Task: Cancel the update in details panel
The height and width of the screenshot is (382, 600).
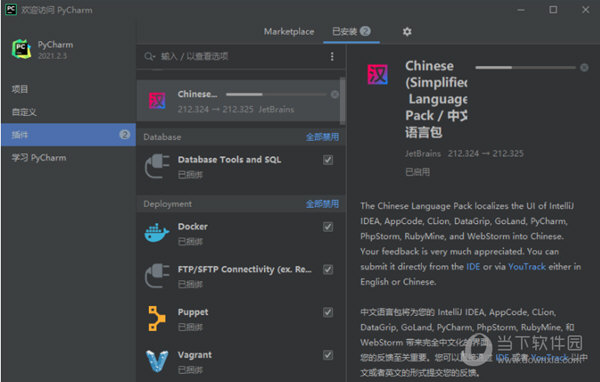Action: click(x=584, y=68)
